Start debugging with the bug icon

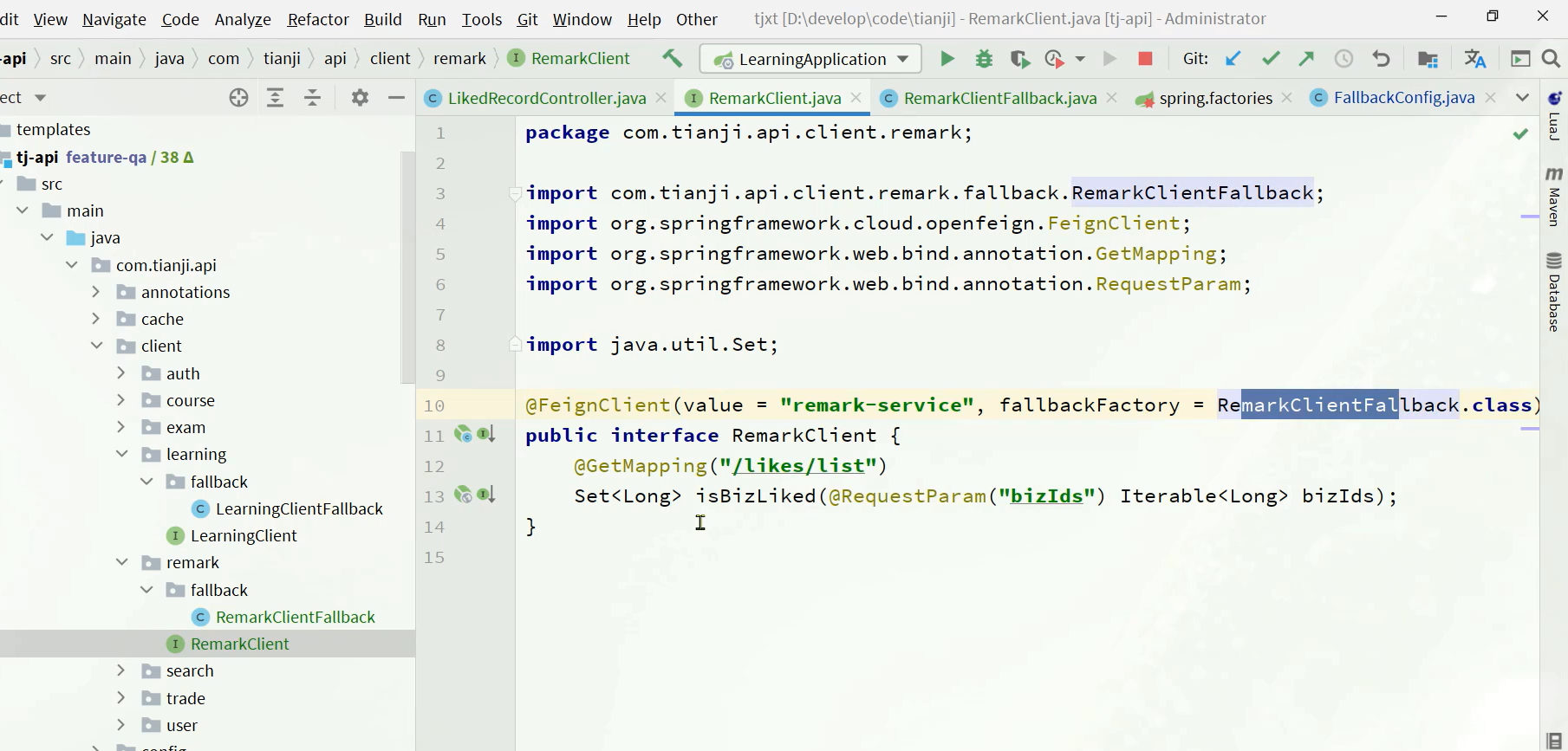coord(984,59)
